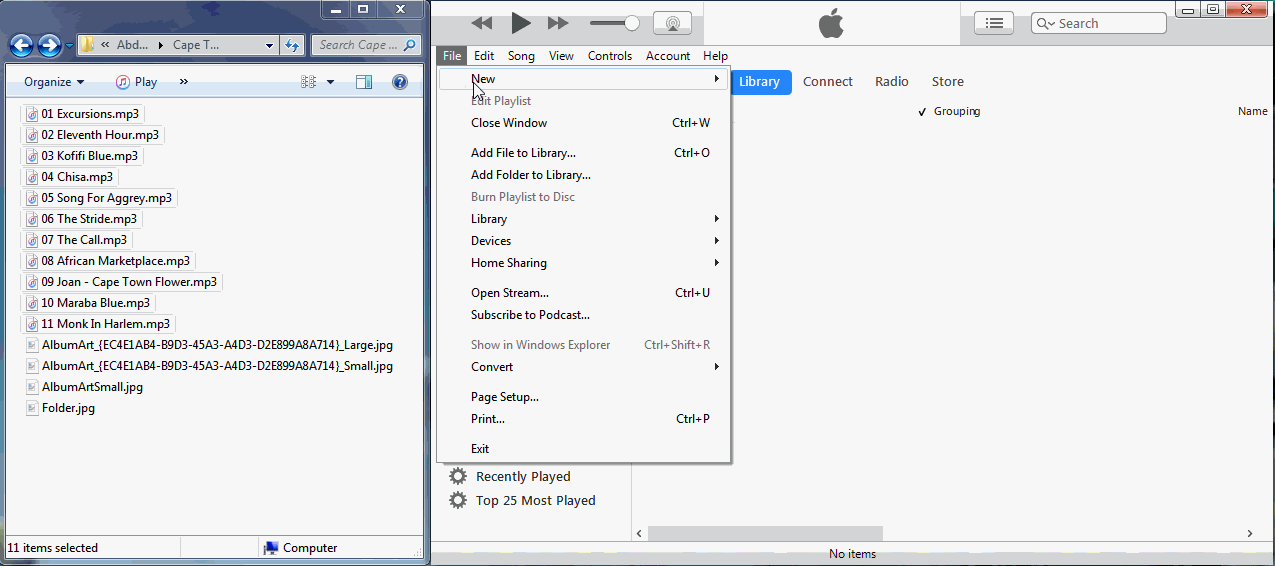Choose Print from File menu

click(x=584, y=419)
